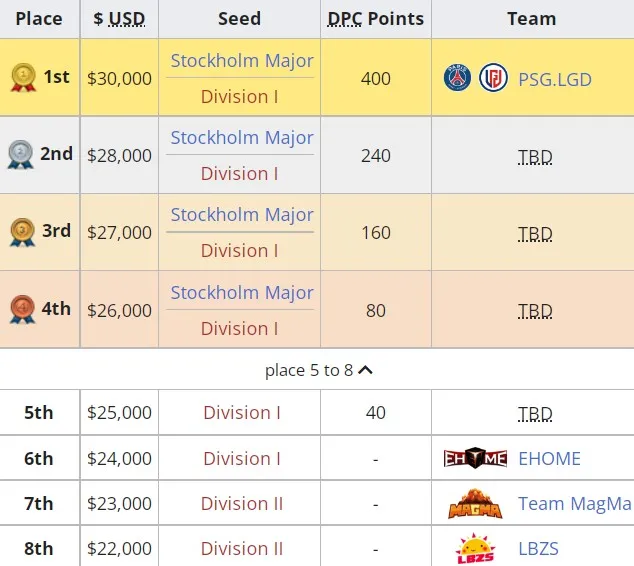Image resolution: width=634 pixels, height=566 pixels.
Task: Click Division I link in 2nd place row
Action: tap(239, 174)
